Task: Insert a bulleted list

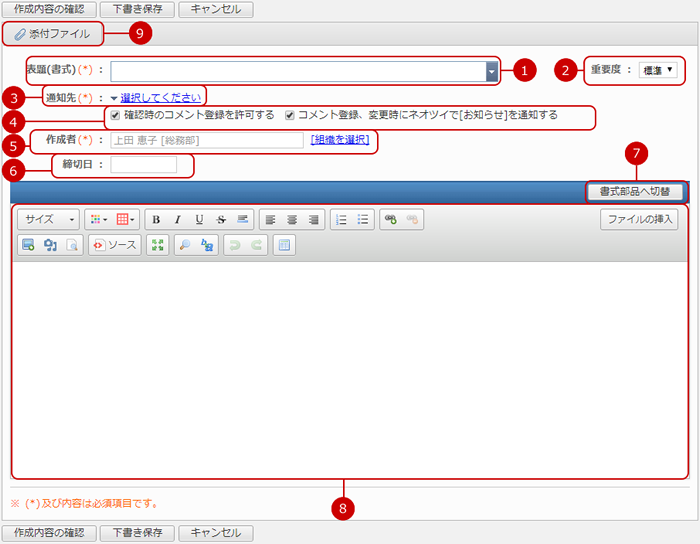Action: tap(364, 219)
